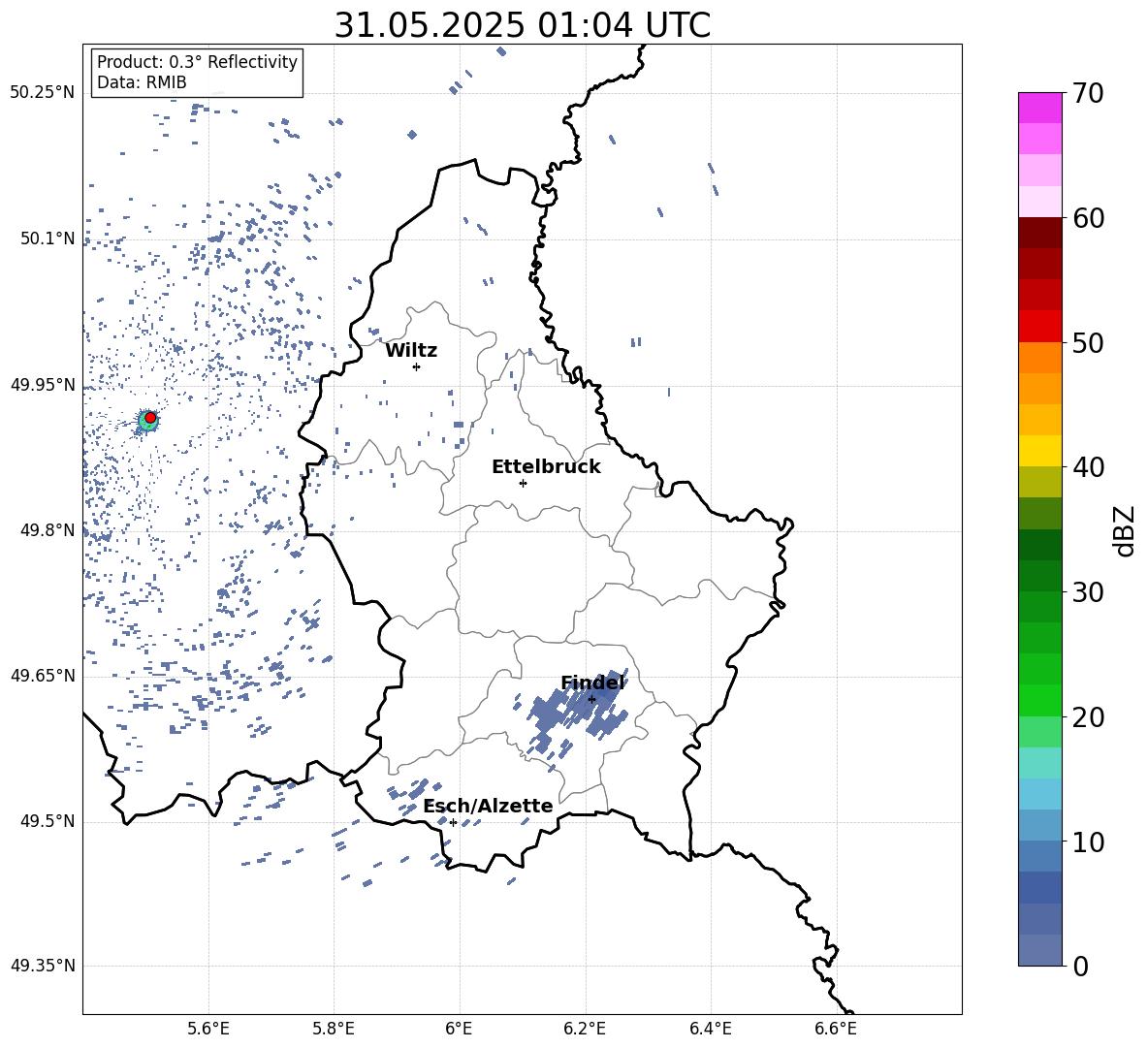Click the 6.4°E longitude label

710,1029
